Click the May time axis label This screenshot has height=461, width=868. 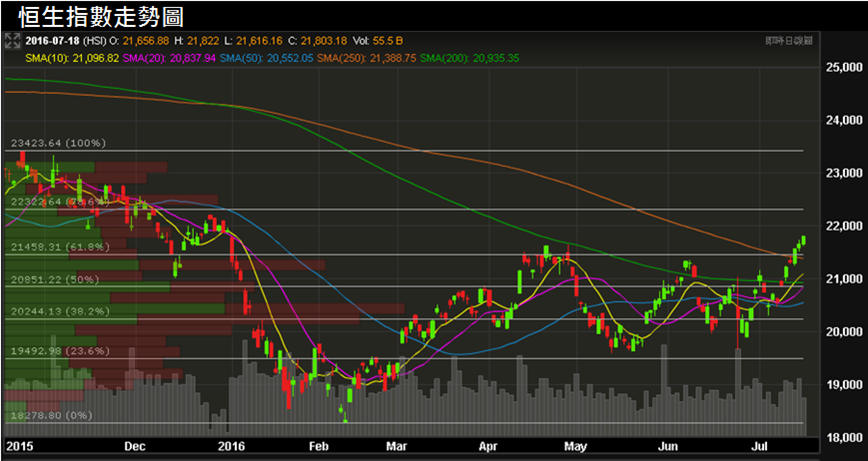point(577,446)
